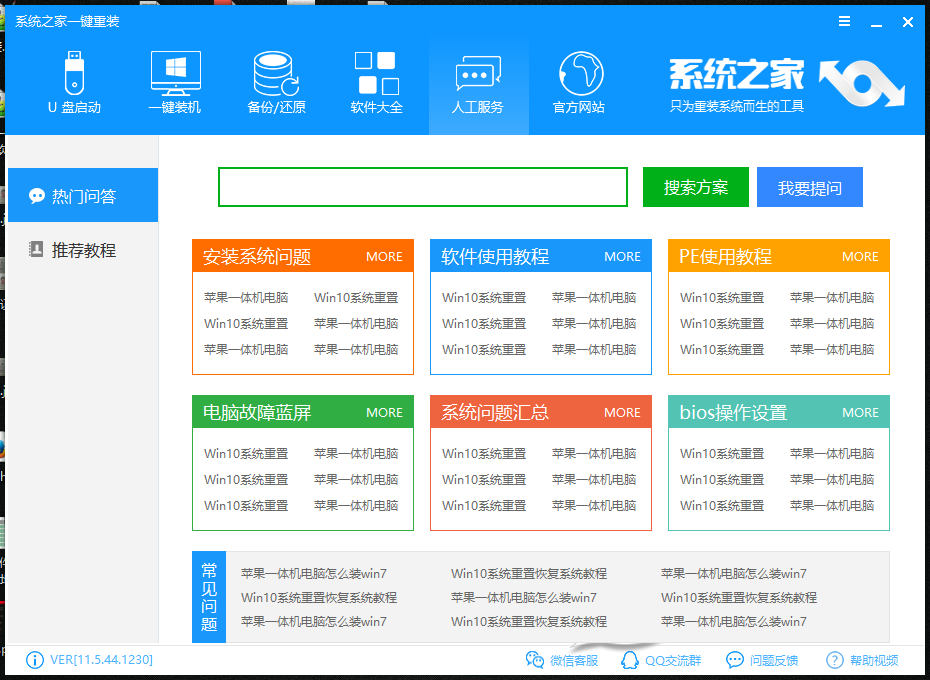Image resolution: width=930 pixels, height=680 pixels.
Task: Open 微信客服 WeChat customer service
Action: 564,660
